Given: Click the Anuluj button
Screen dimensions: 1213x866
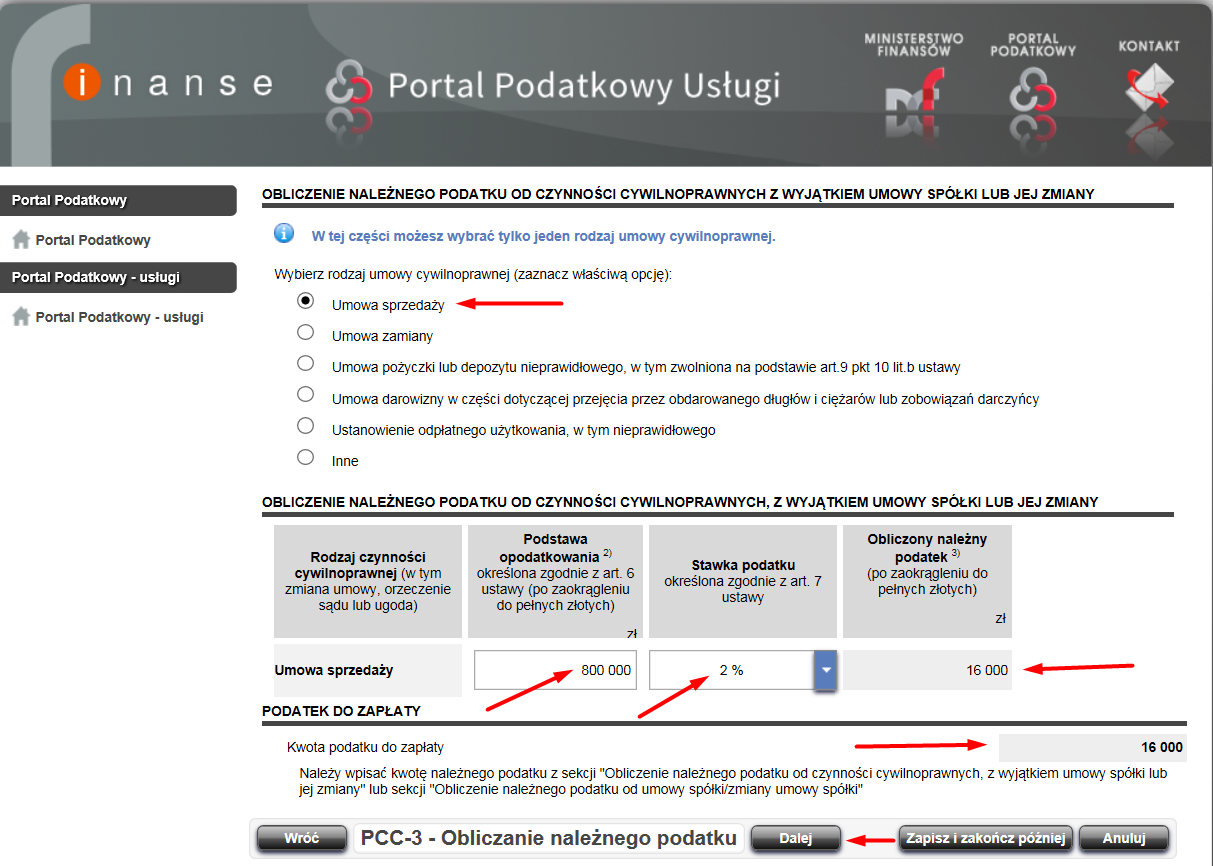Looking at the screenshot, I should point(1123,838).
